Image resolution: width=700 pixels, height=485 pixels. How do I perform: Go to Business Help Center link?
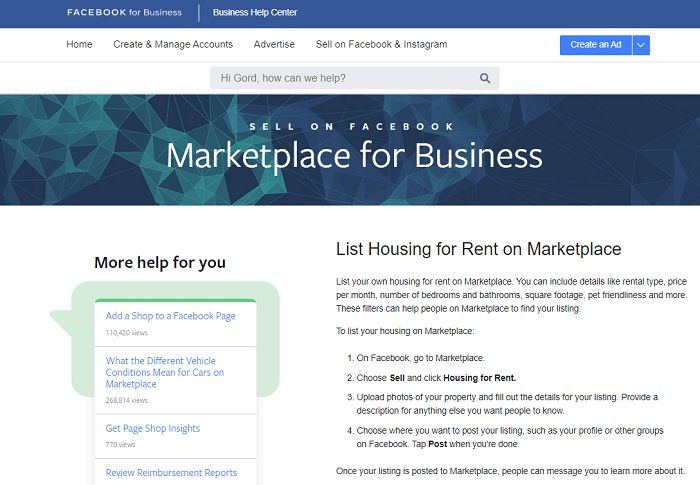pos(255,13)
